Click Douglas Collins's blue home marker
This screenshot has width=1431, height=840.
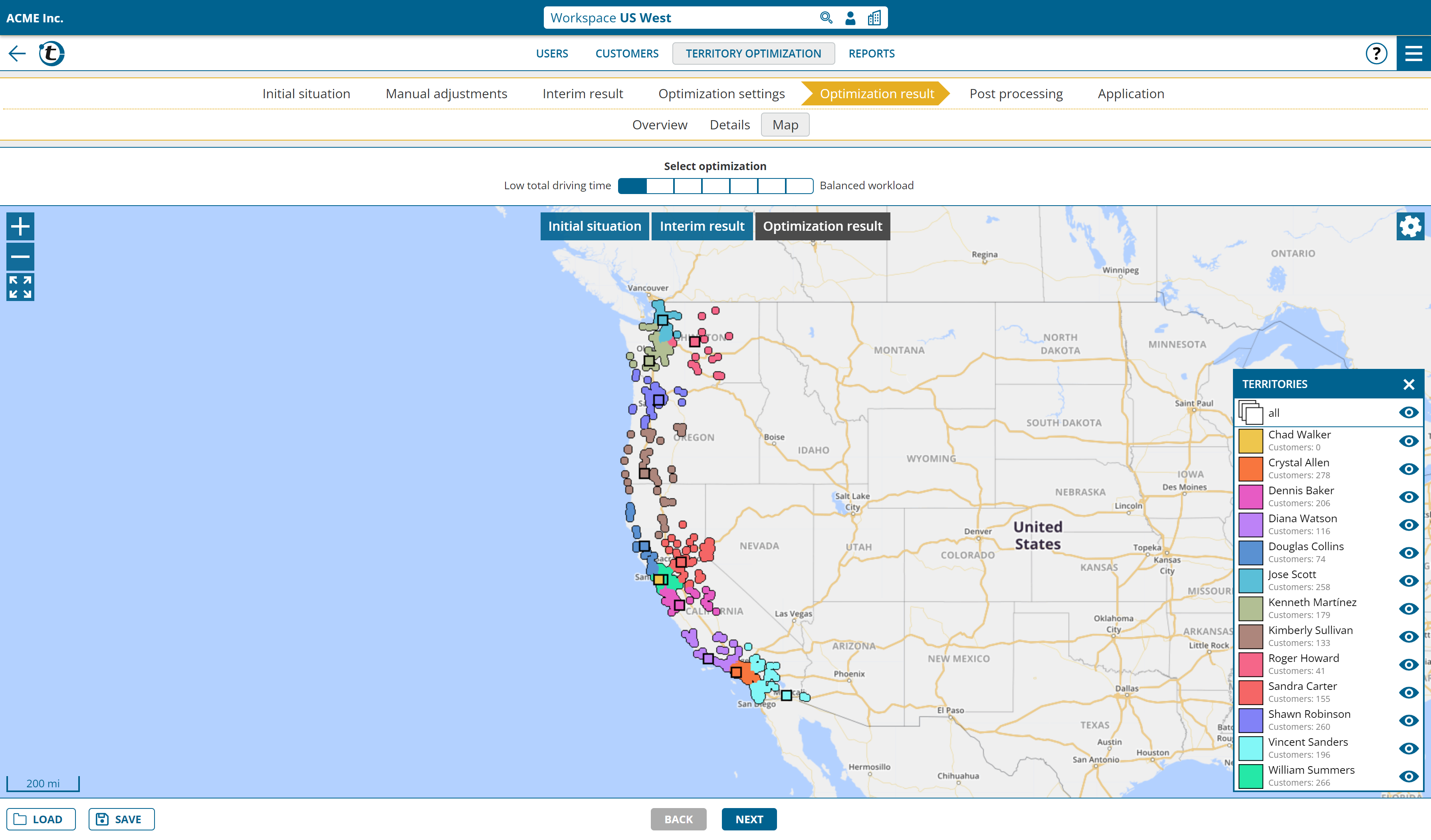[644, 547]
